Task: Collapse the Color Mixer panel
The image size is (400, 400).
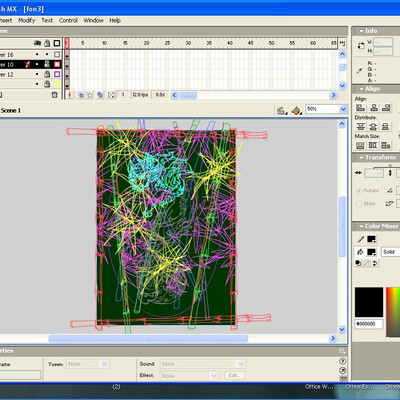Action: 361,226
